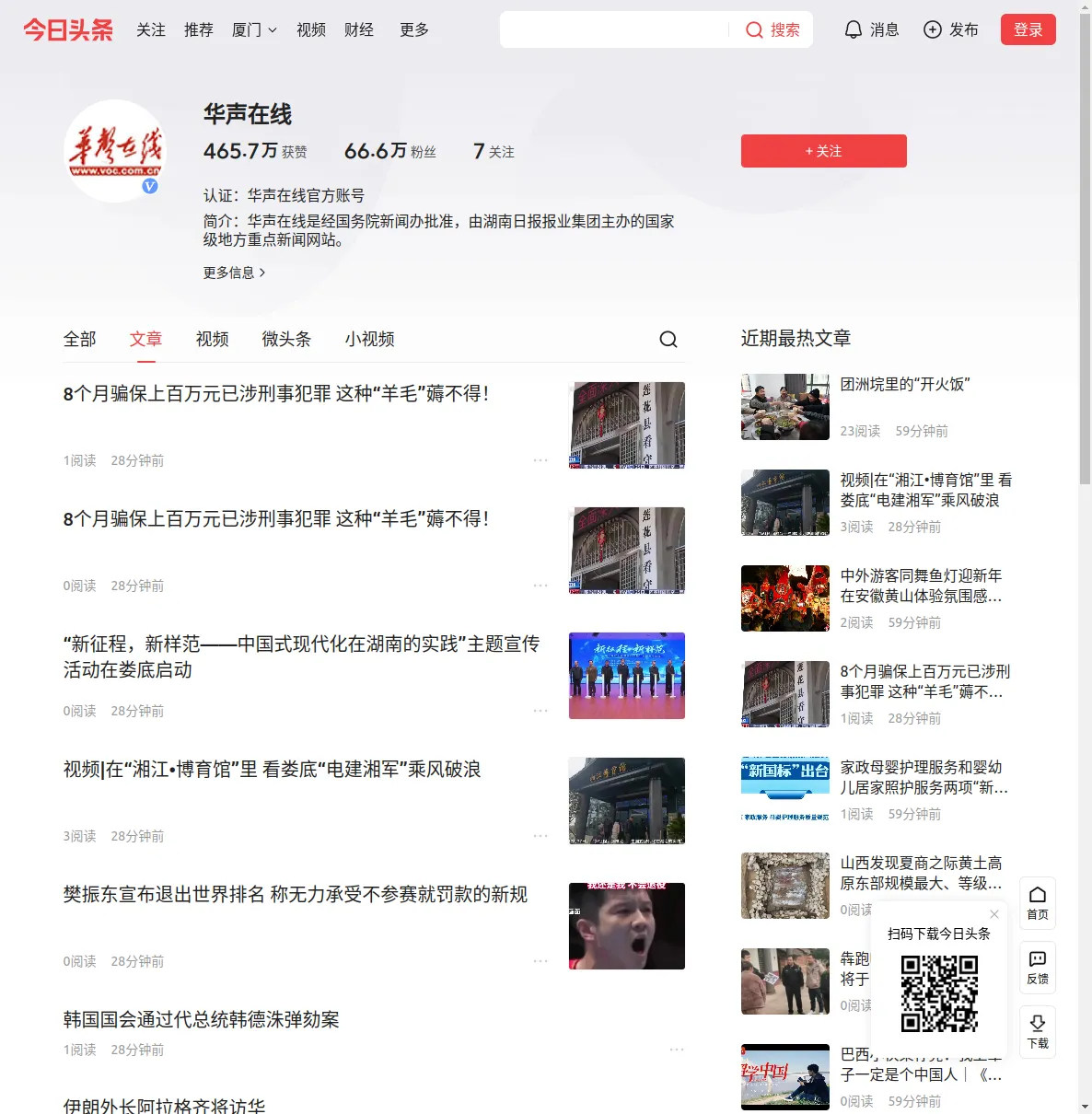The height and width of the screenshot is (1114, 1092).
Task: Click the 新征程 event thumbnail image
Action: point(627,676)
